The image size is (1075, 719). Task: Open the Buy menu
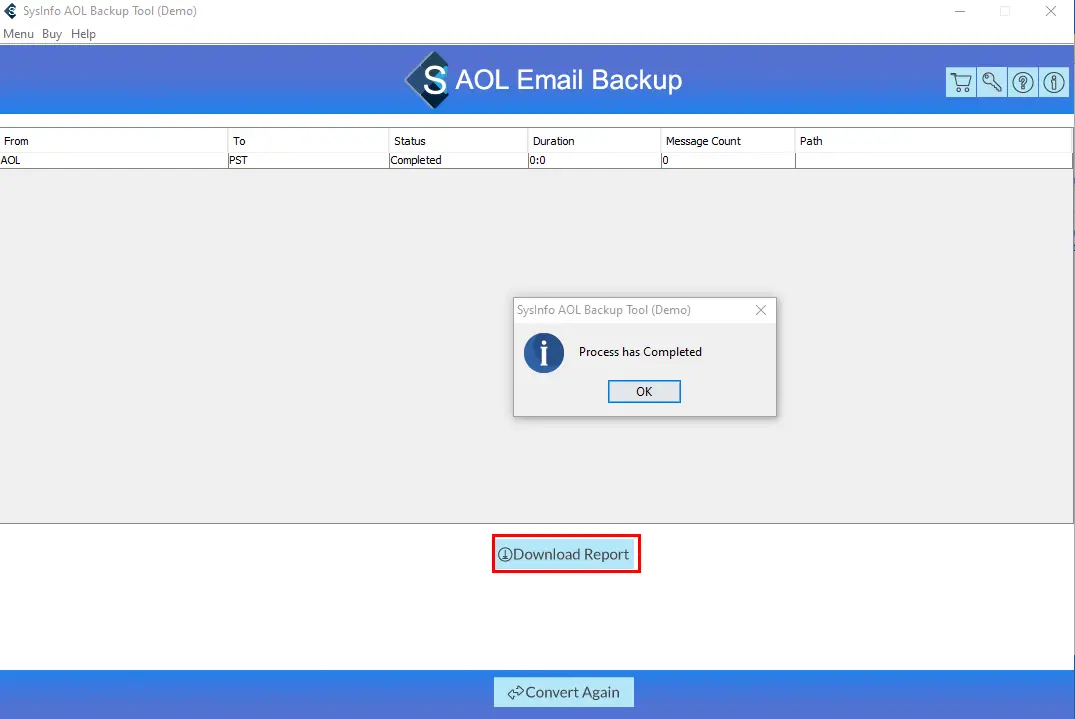(x=51, y=34)
